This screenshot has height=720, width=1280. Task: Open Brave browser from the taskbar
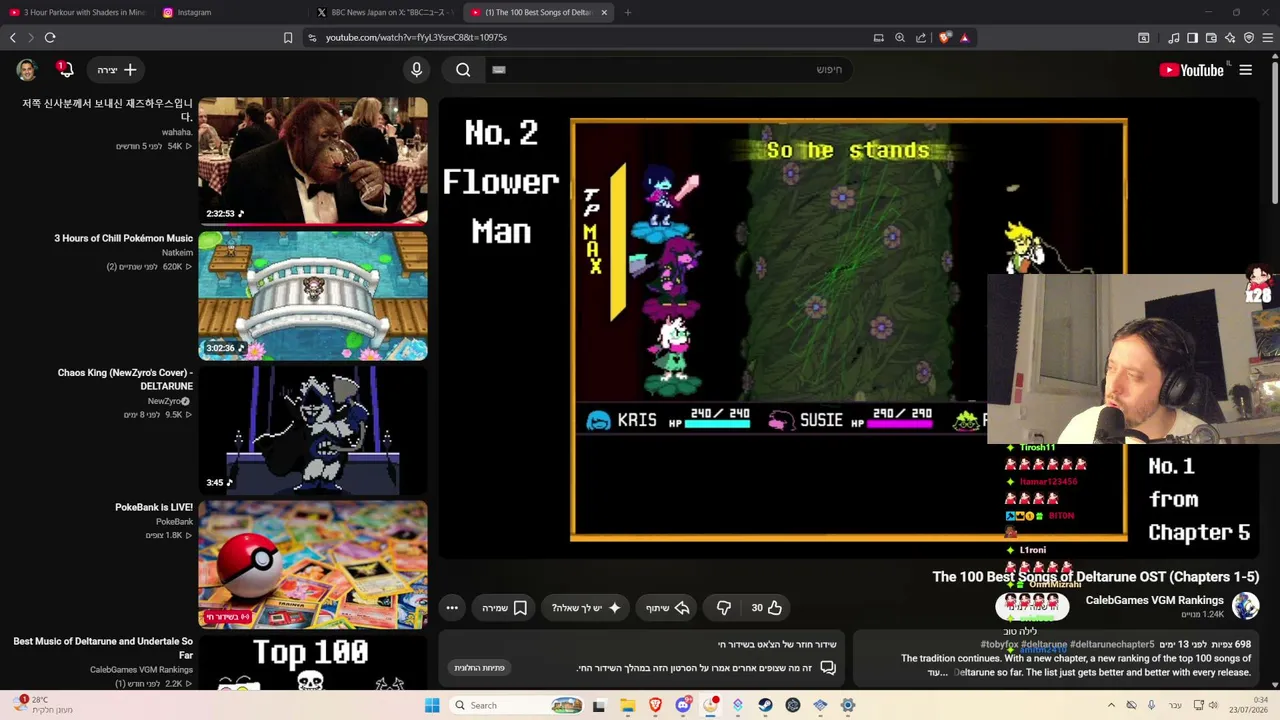656,705
